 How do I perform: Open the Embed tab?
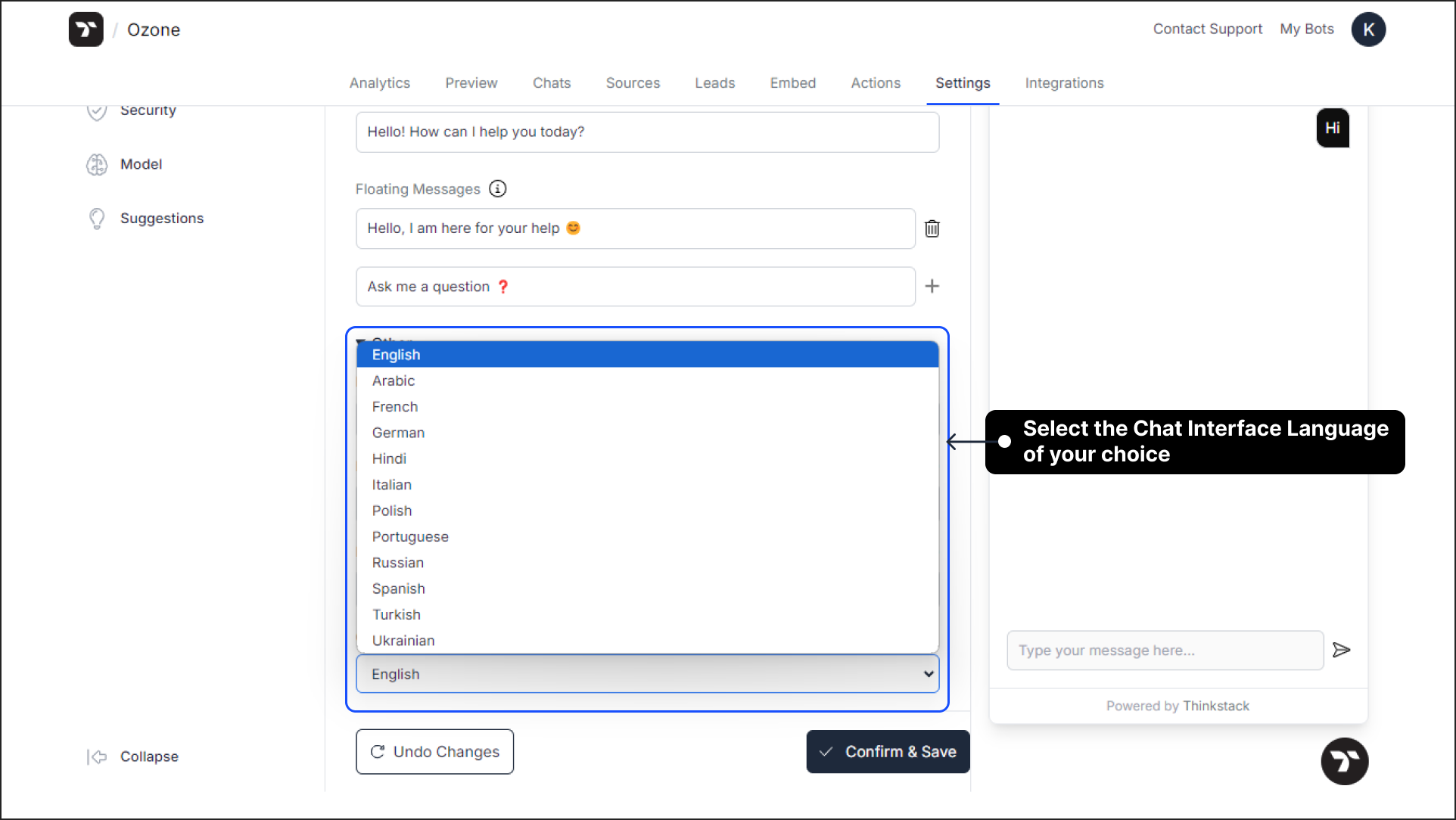click(x=793, y=82)
